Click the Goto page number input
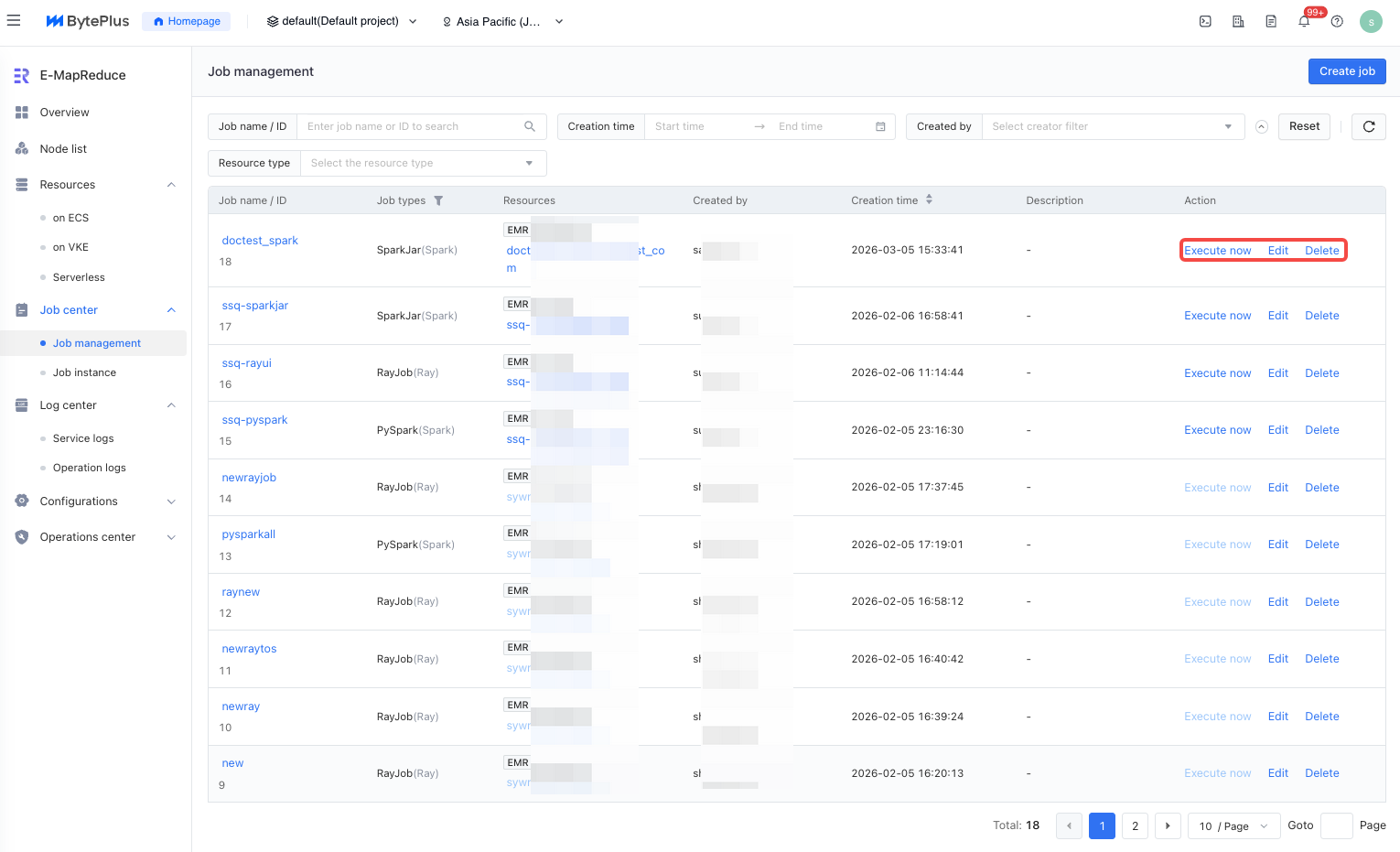 click(1336, 825)
